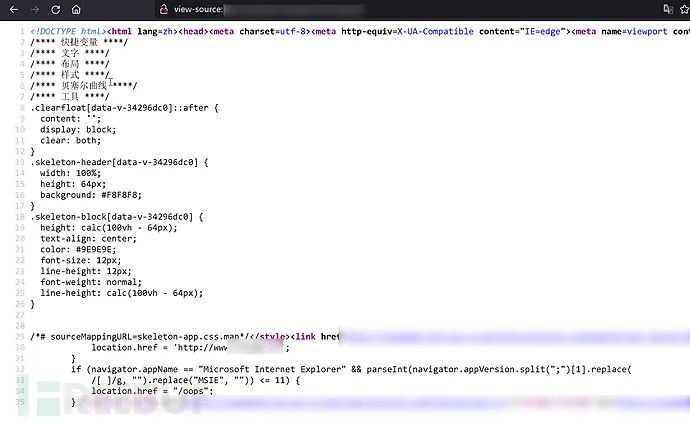Click the 'display: block;' line
The height and width of the screenshot is (423, 690).
point(78,129)
